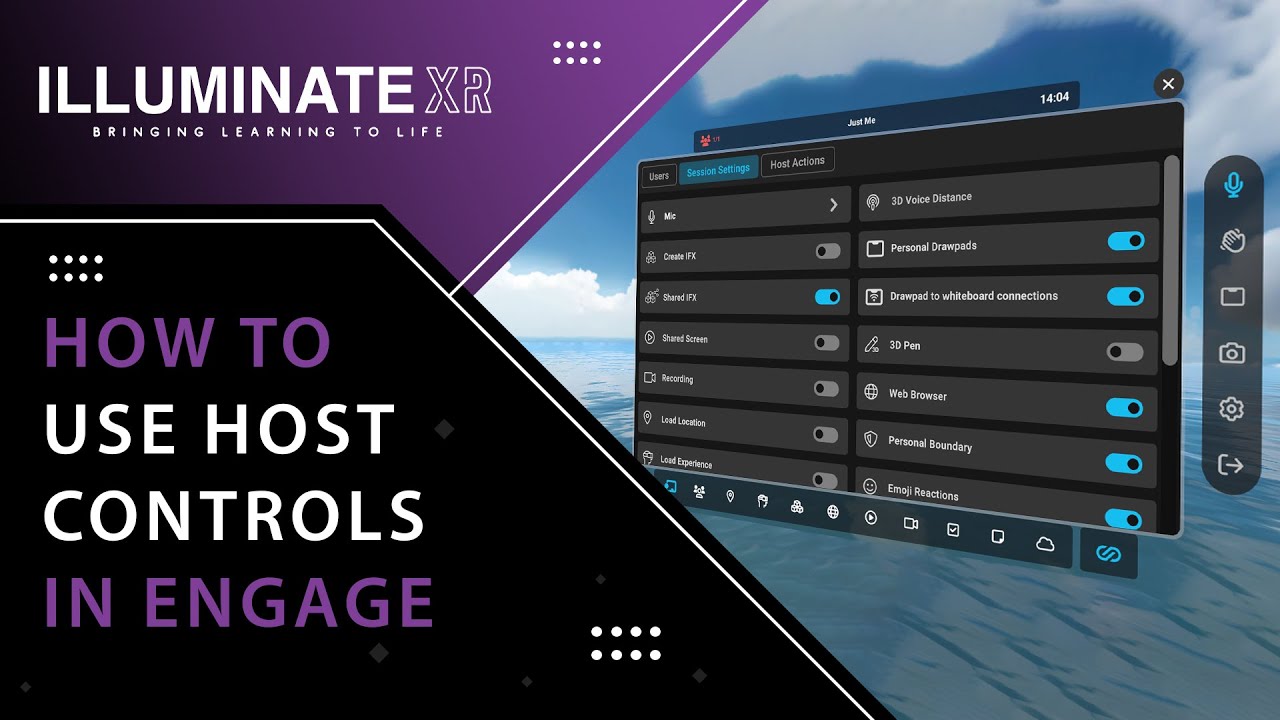Turn off the Web Browser toggle

(1124, 408)
